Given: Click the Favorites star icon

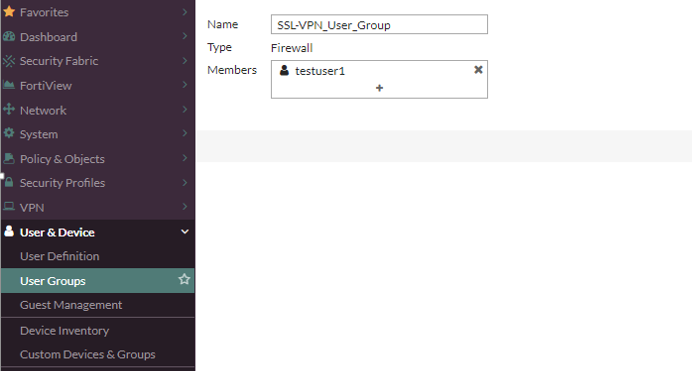Looking at the screenshot, I should pos(9,12).
